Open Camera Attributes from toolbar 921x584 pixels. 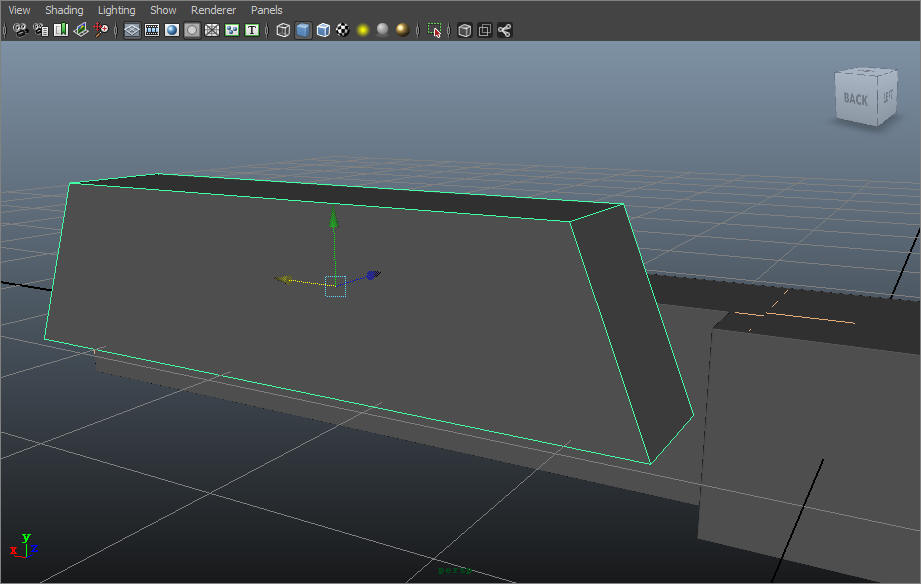click(41, 30)
